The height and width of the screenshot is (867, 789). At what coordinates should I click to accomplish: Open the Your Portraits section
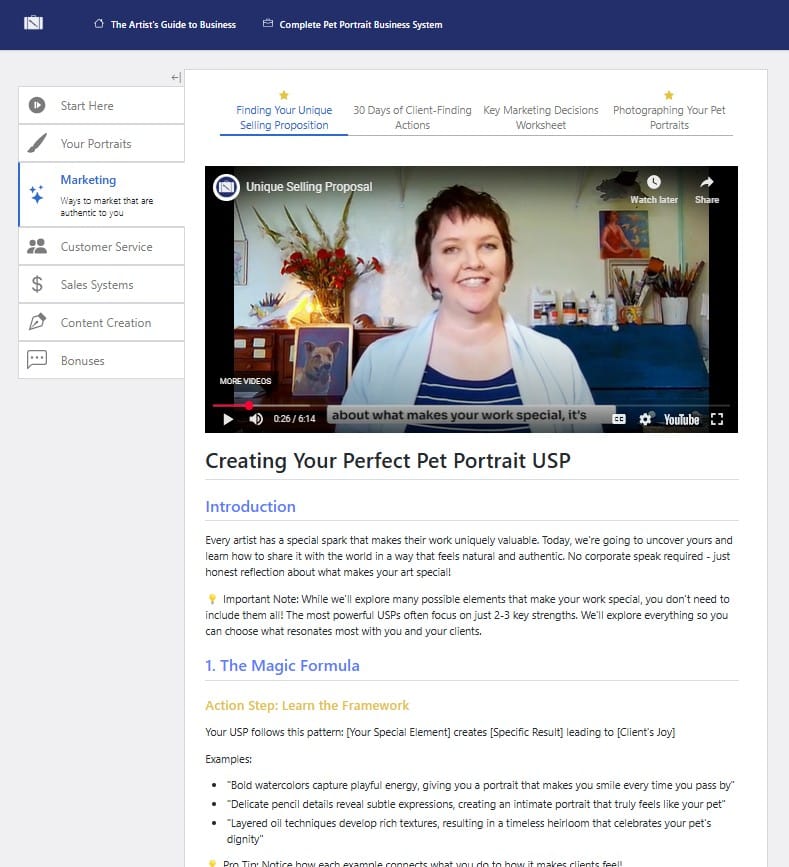[101, 143]
